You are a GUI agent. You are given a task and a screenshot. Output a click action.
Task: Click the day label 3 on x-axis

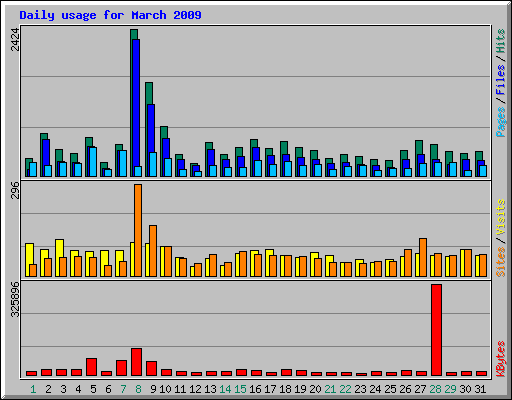click(x=63, y=389)
